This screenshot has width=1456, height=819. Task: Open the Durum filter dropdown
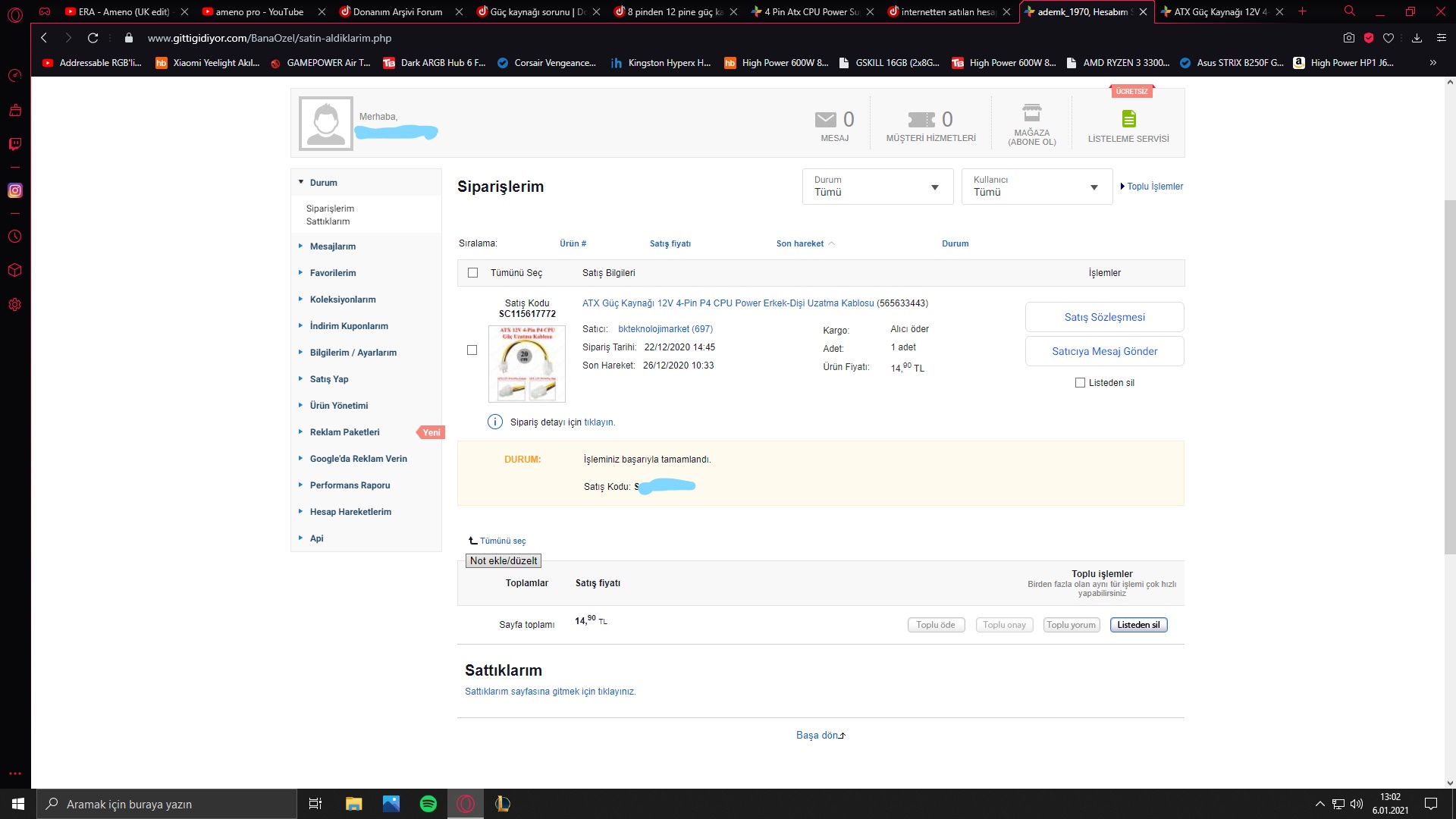pos(877,187)
